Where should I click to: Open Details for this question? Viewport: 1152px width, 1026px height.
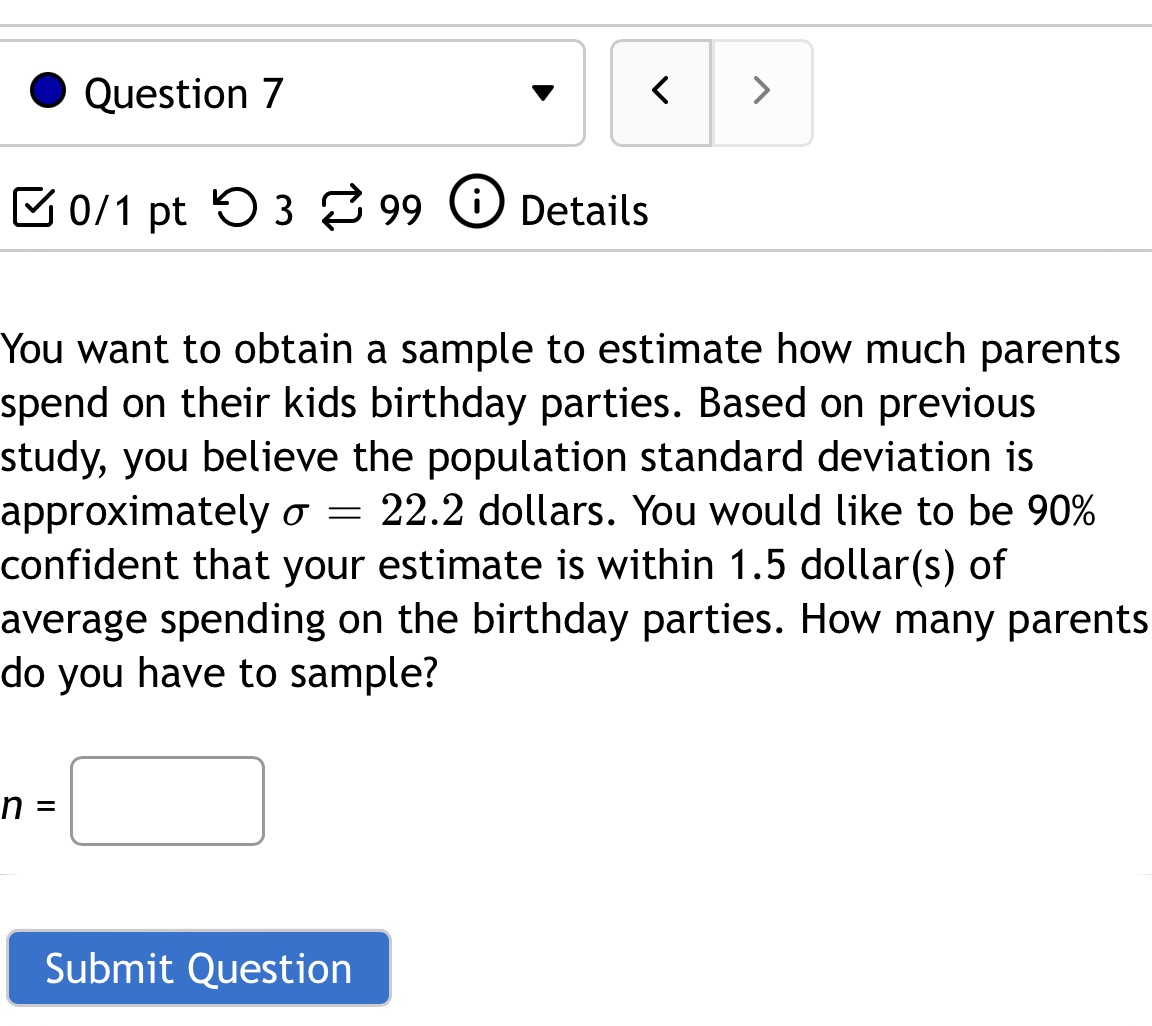(x=583, y=210)
